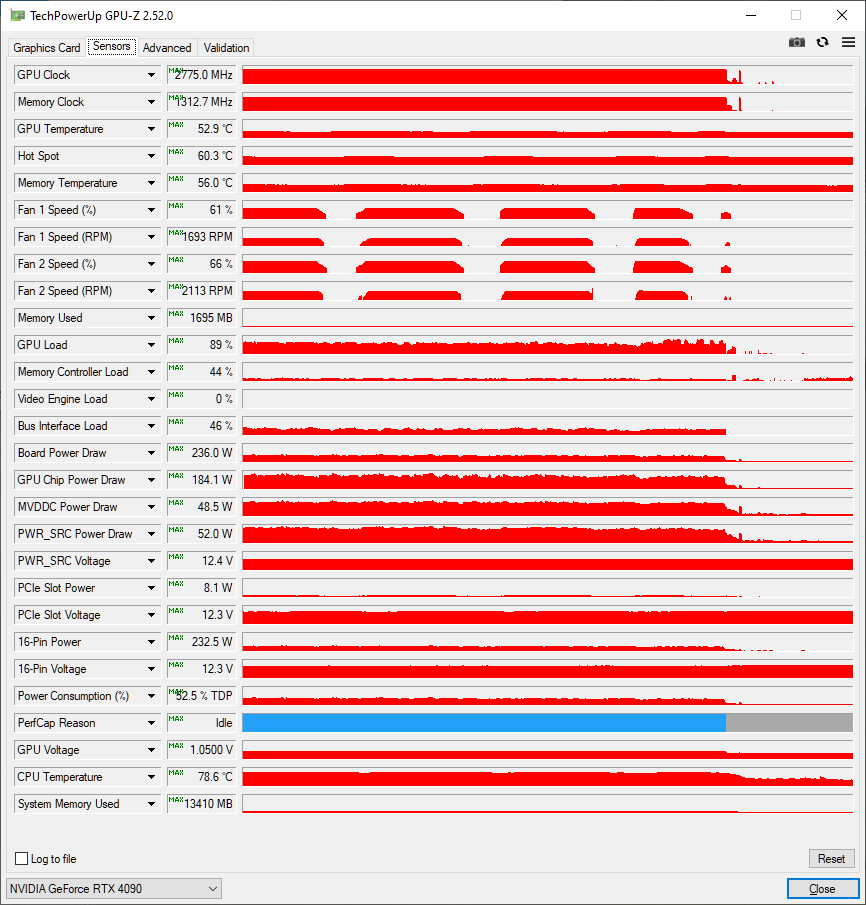Click the Close button at the bottom
The image size is (866, 905).
click(822, 889)
